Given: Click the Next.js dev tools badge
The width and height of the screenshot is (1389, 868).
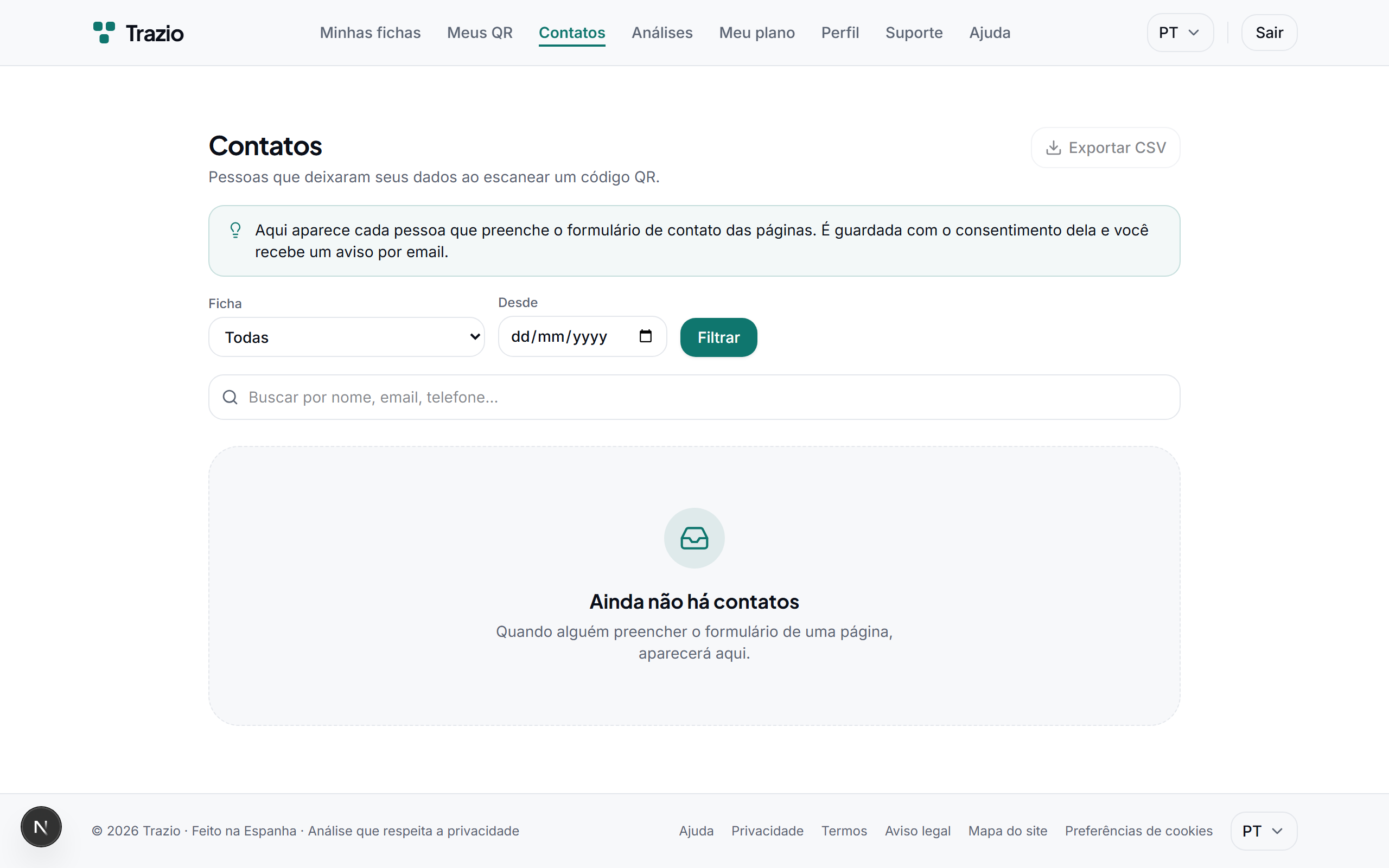Looking at the screenshot, I should [41, 827].
